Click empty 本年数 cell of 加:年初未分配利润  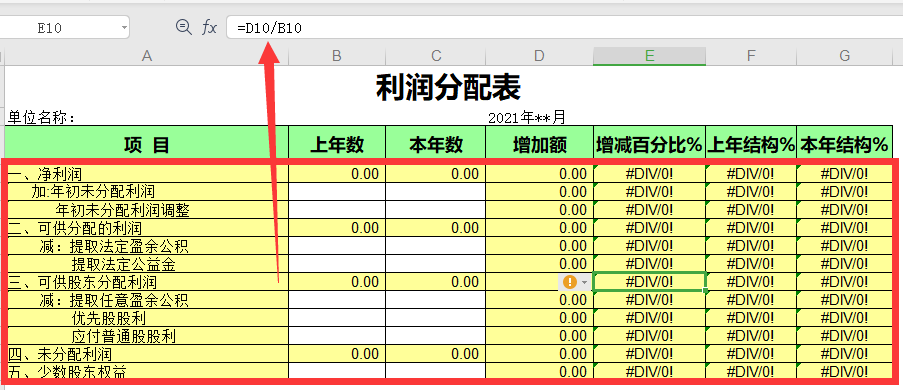click(x=436, y=191)
